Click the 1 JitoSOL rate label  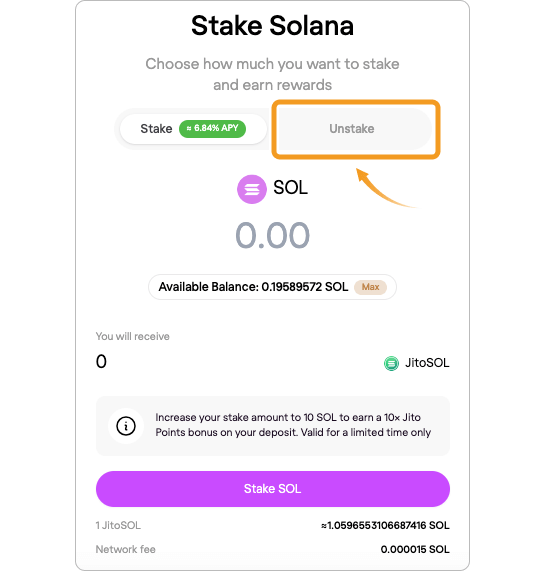click(x=118, y=526)
